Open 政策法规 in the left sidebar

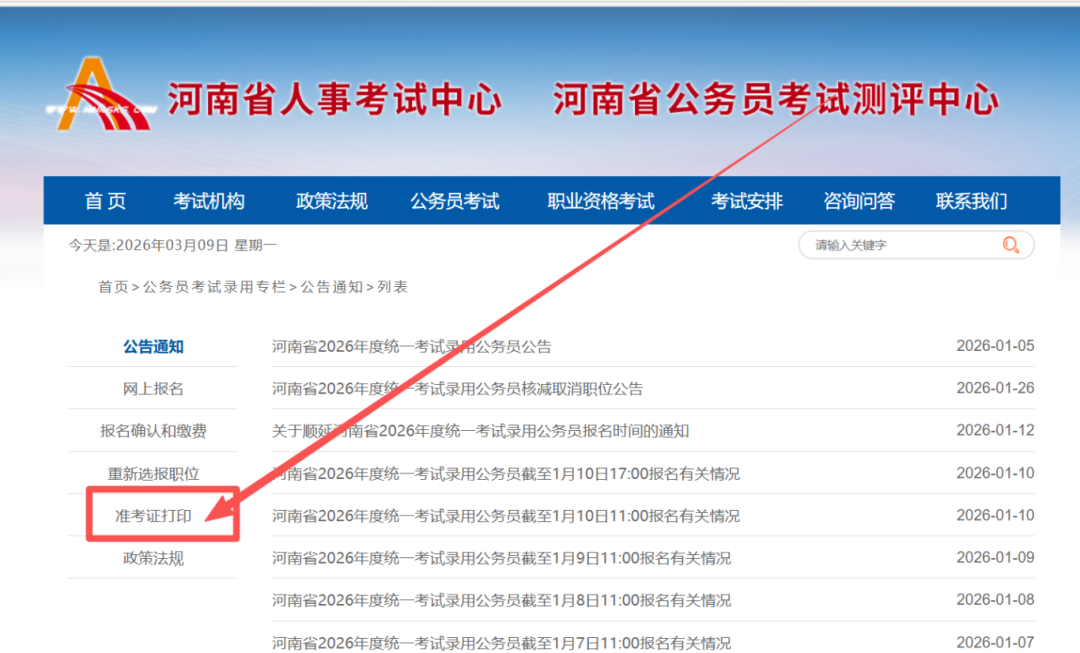pos(153,558)
